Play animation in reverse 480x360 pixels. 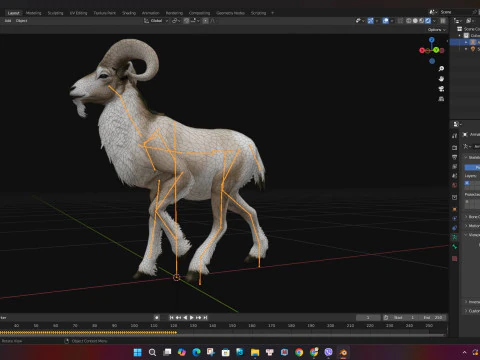coord(185,318)
